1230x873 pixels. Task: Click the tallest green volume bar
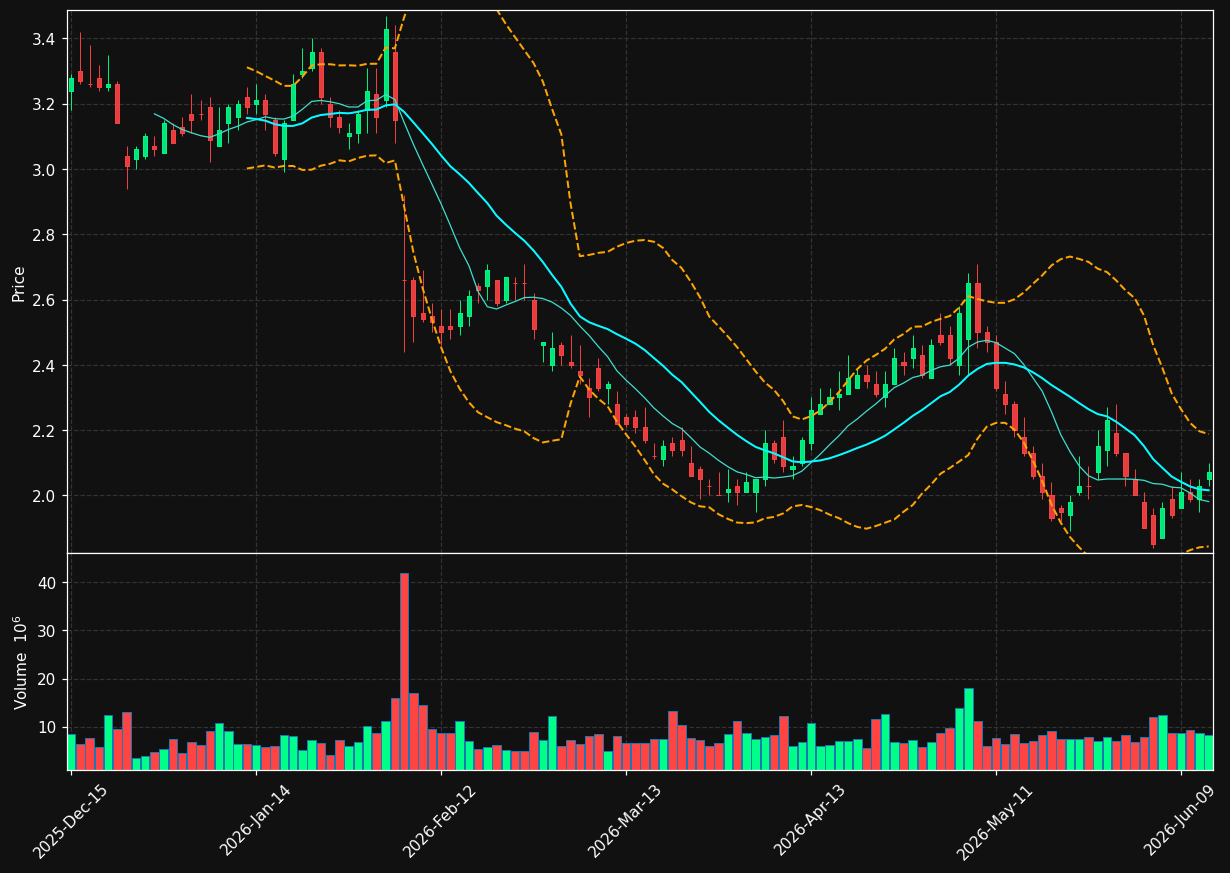point(969,729)
